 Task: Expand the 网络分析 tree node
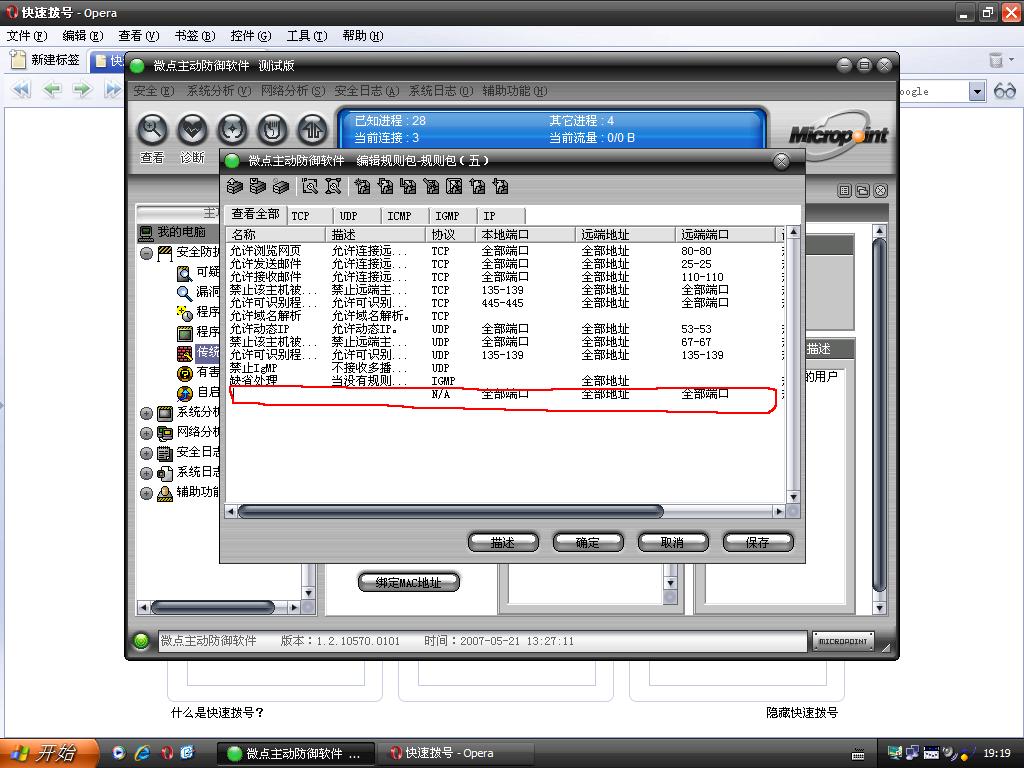146,433
